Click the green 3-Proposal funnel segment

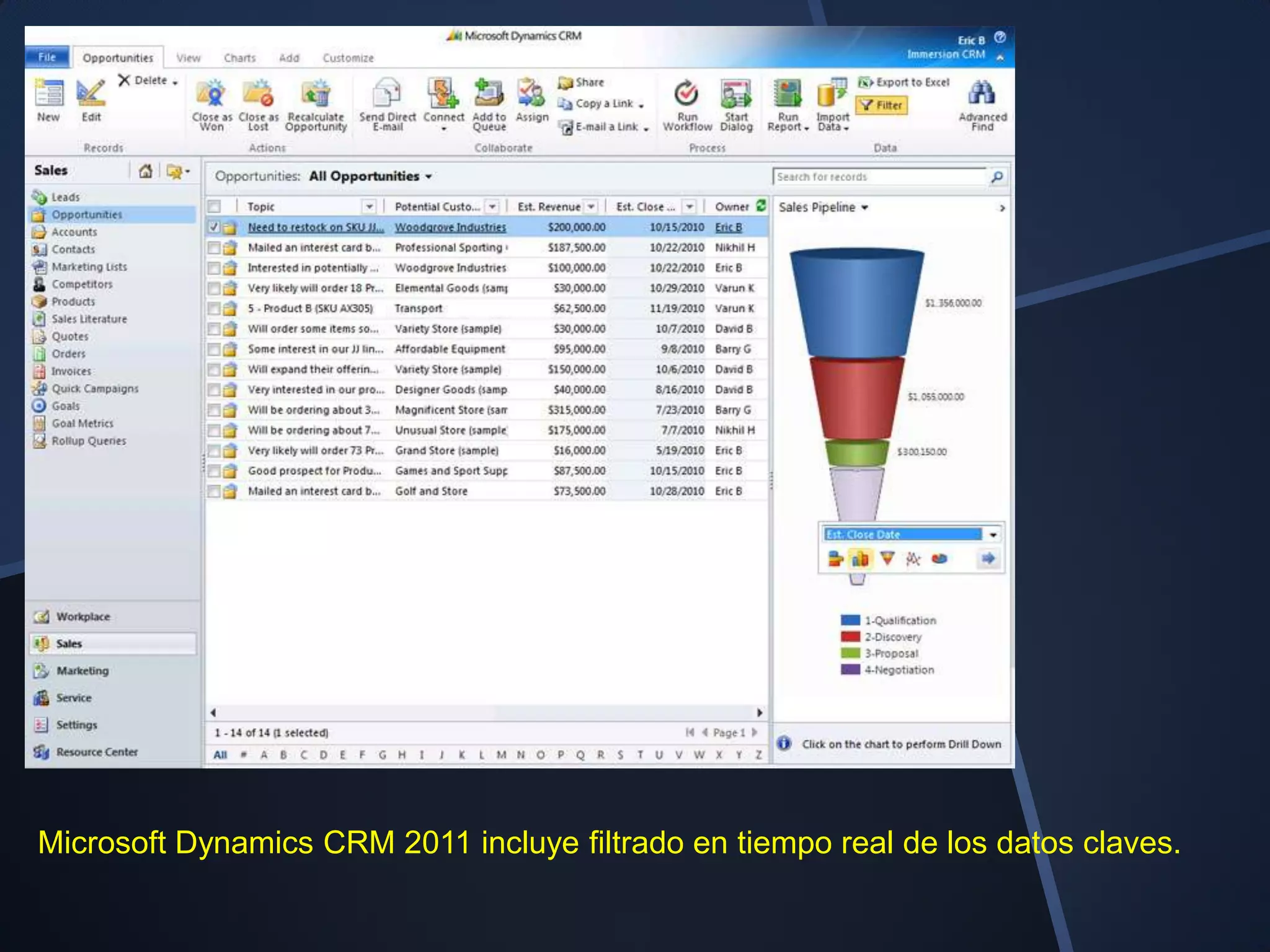(857, 453)
